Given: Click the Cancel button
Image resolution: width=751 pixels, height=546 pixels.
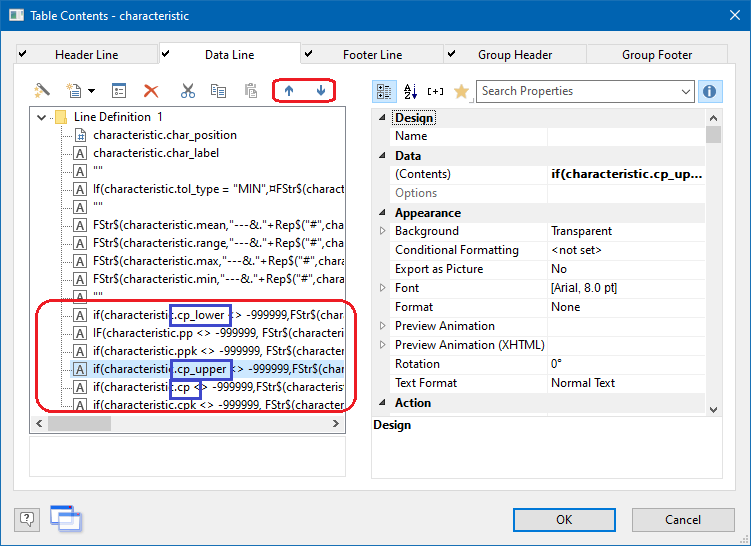Looking at the screenshot, I should point(683,520).
